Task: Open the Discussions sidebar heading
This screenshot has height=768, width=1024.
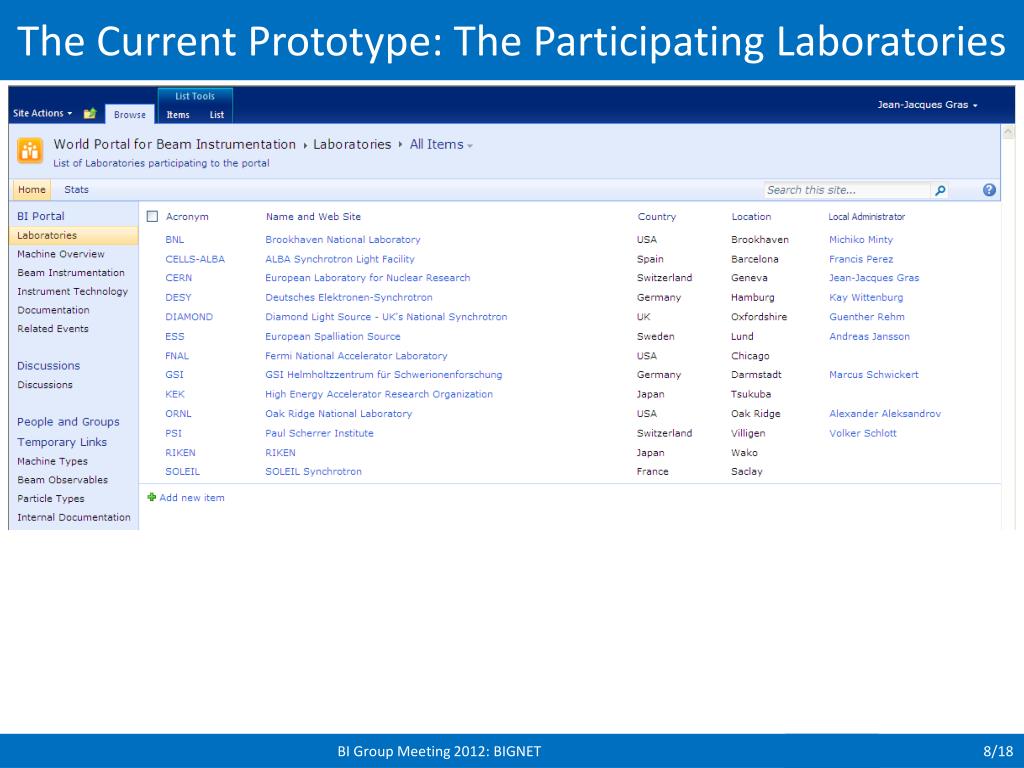Action: [x=48, y=366]
